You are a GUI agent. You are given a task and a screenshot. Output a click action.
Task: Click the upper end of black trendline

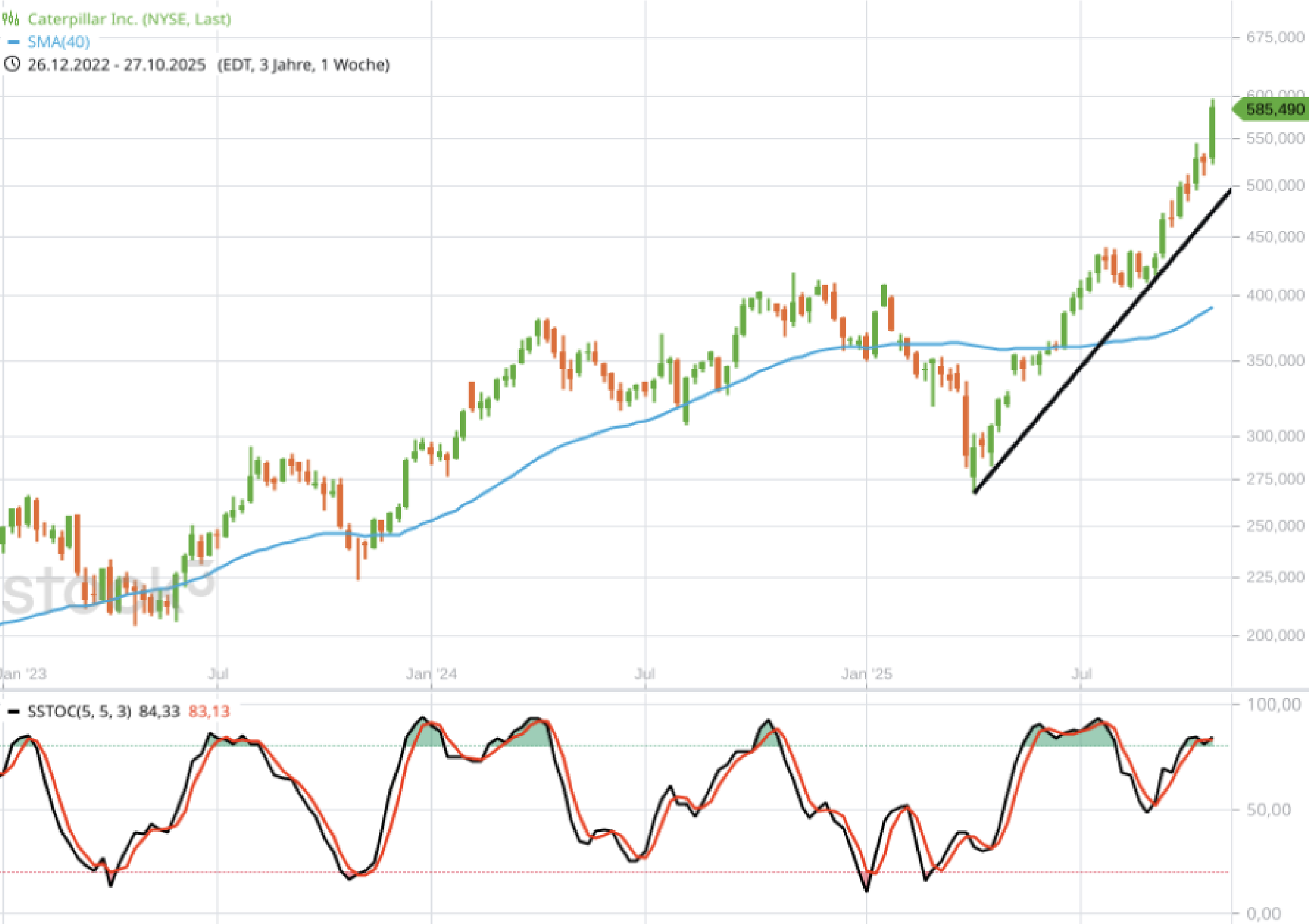[1229, 190]
